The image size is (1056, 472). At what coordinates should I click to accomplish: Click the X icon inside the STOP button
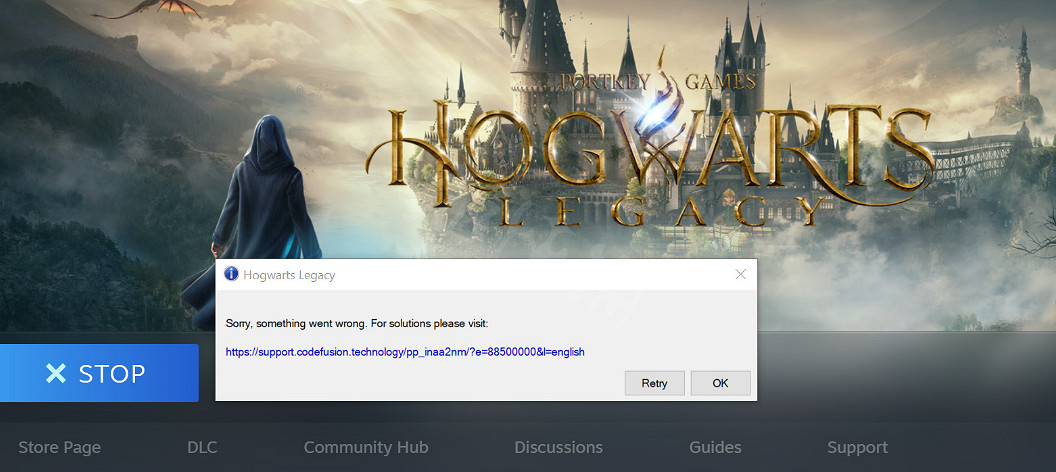(56, 374)
